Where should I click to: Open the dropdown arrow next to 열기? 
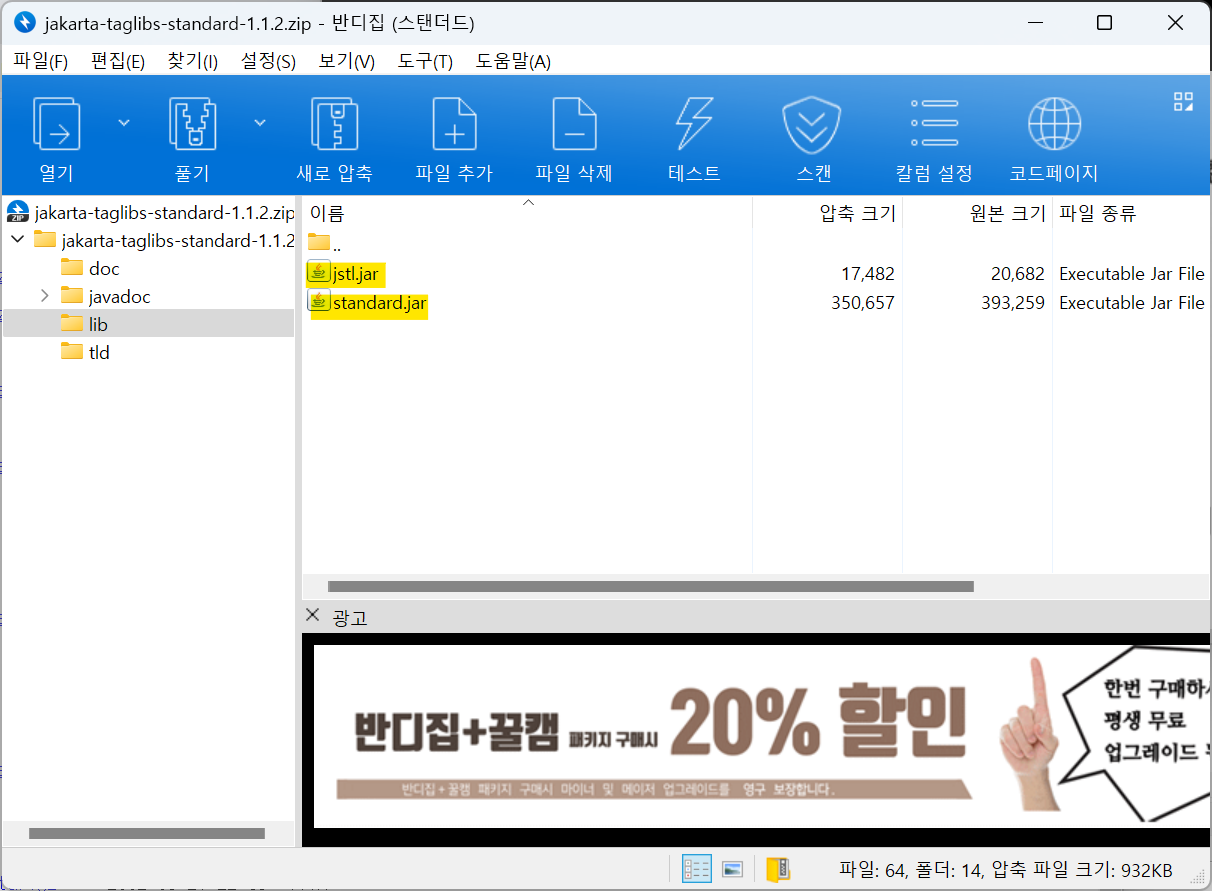click(124, 122)
